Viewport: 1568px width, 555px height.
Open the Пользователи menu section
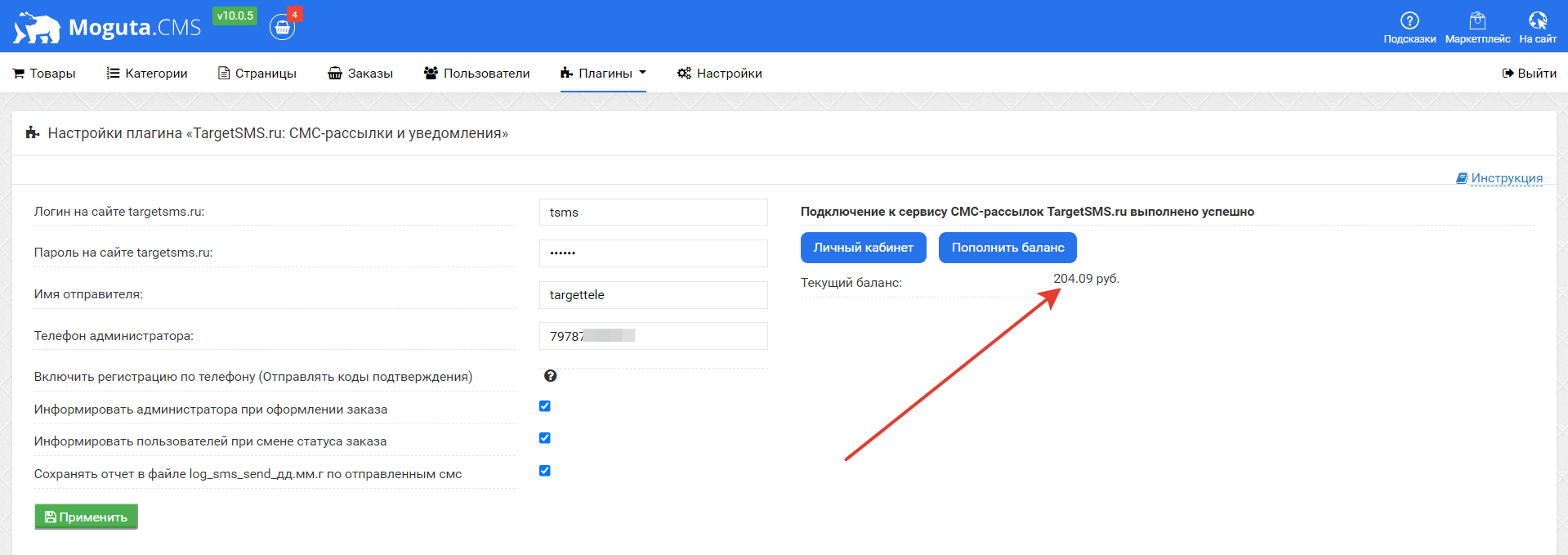coord(476,74)
